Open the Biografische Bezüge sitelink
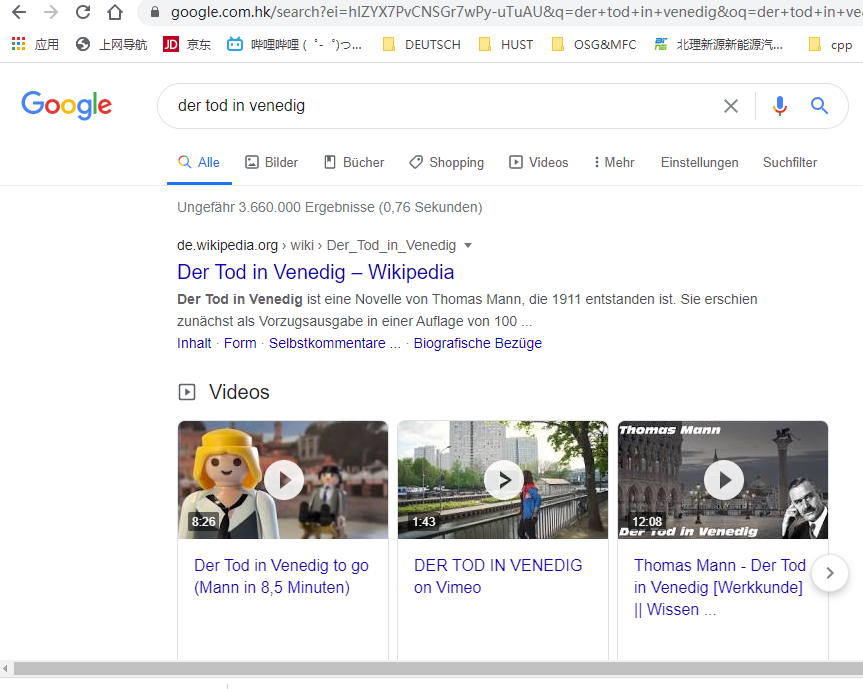The image size is (863, 689). (478, 343)
